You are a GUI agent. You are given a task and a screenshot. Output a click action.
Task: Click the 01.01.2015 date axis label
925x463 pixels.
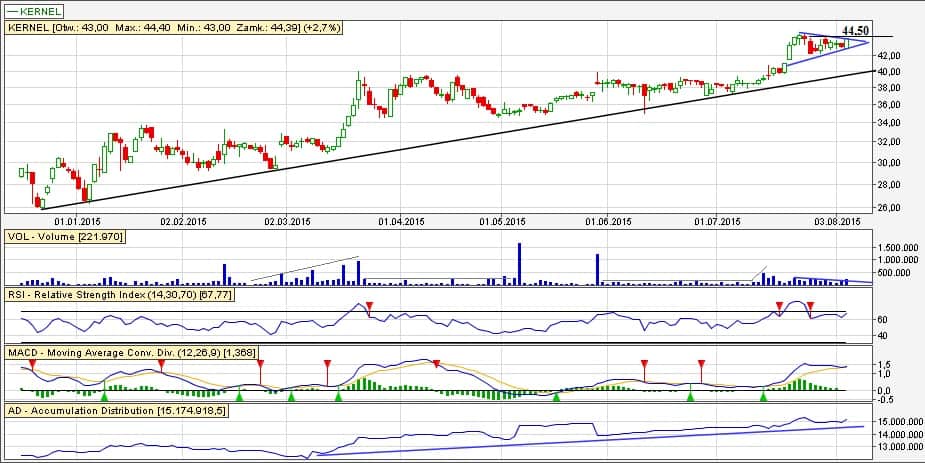[78, 221]
